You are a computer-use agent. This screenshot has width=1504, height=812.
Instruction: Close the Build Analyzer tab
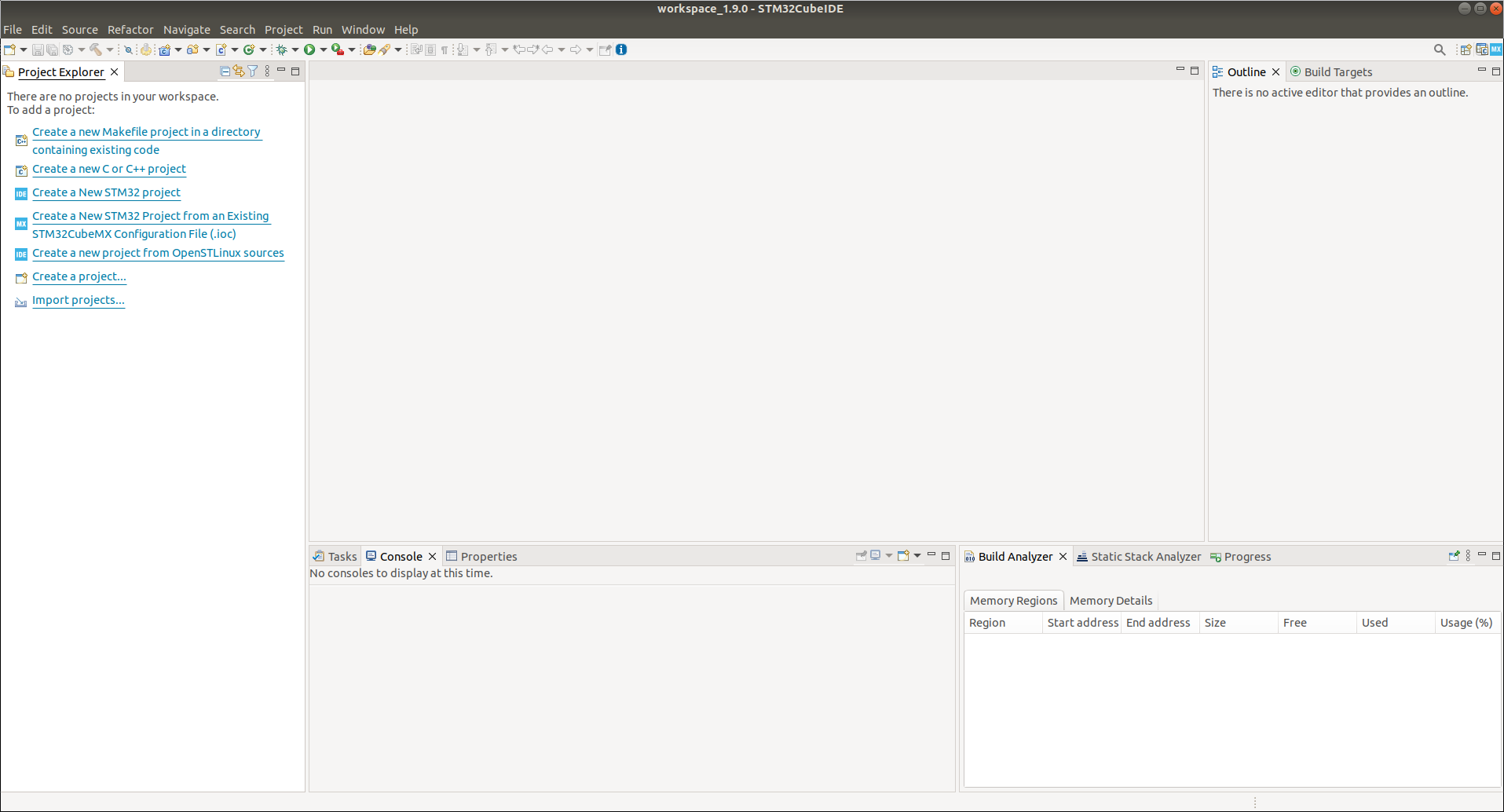[x=1063, y=556]
